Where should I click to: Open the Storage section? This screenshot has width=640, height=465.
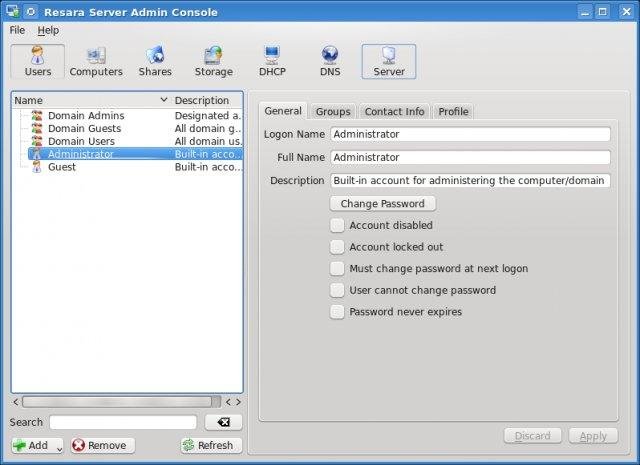[213, 62]
